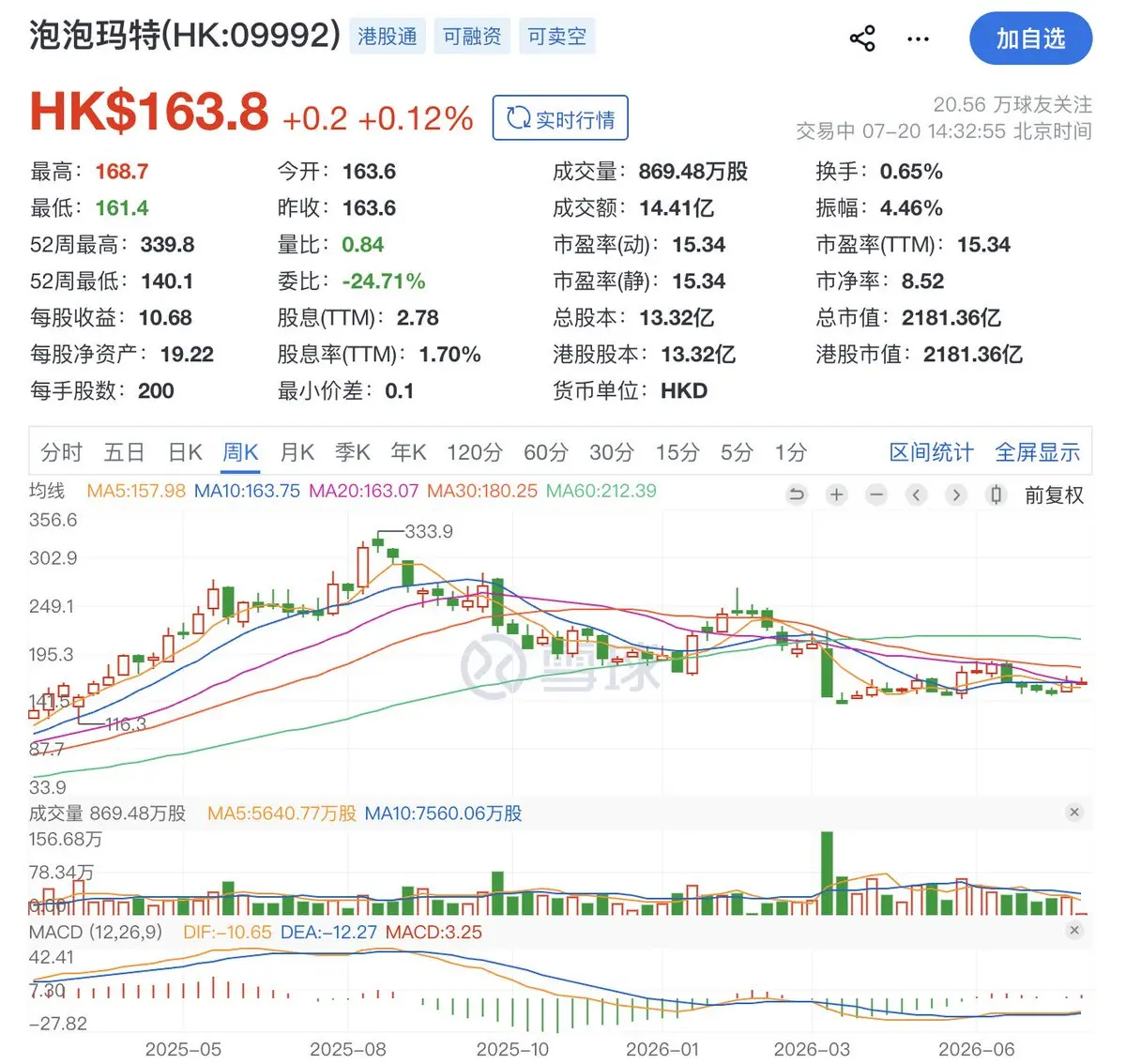Close the MACD indicator panel

[1074, 931]
